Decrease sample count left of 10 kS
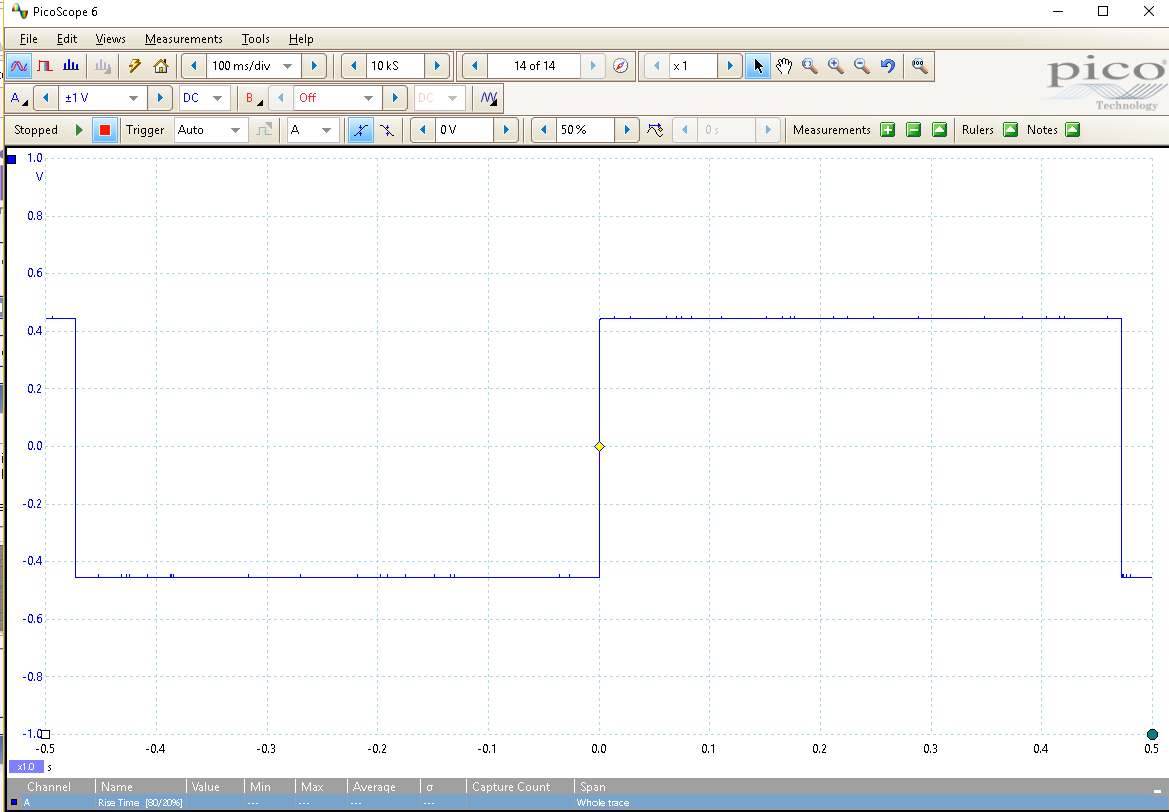The width and height of the screenshot is (1169, 812). click(353, 66)
